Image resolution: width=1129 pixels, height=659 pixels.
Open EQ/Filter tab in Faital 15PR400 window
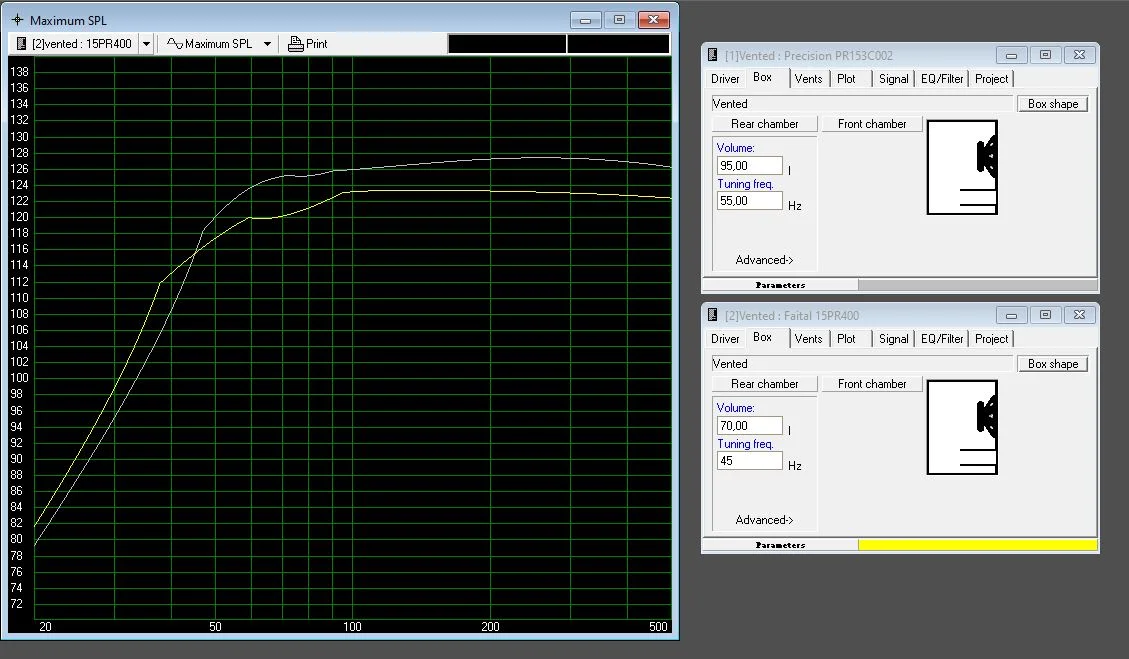point(942,339)
